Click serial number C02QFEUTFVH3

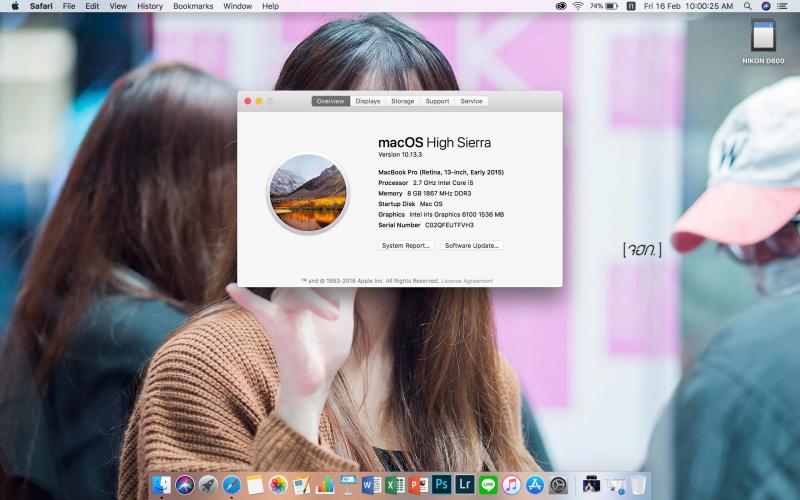pos(449,224)
